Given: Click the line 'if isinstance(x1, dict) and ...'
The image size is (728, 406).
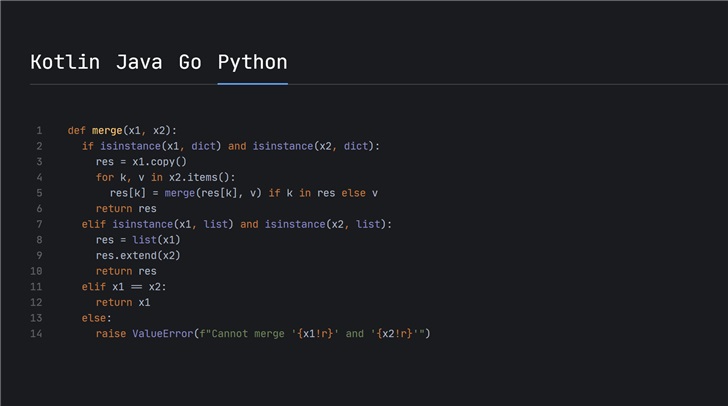Looking at the screenshot, I should click(x=231, y=146).
